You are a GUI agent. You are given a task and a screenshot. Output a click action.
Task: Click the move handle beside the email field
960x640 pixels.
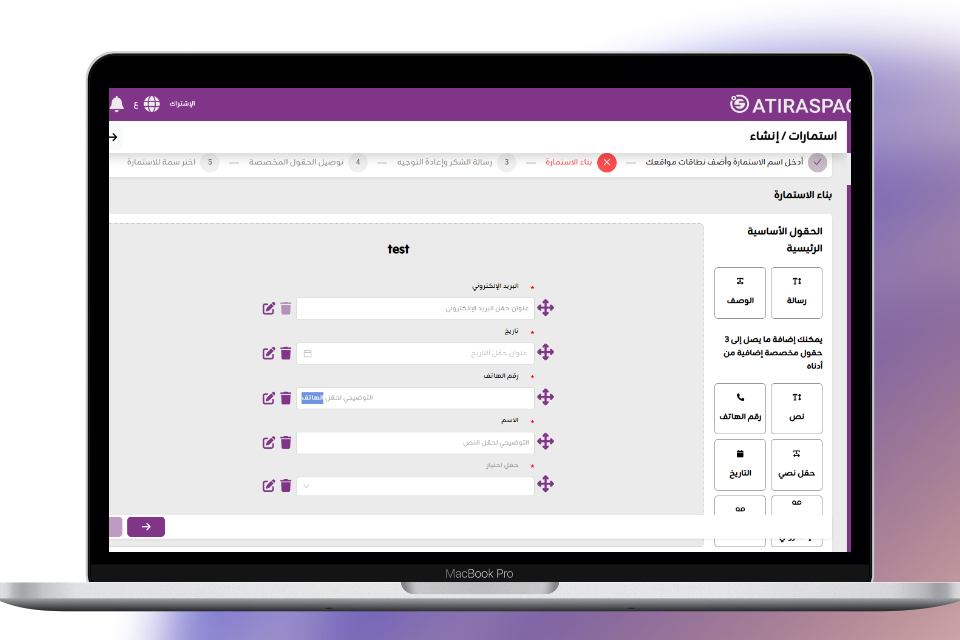coord(545,308)
